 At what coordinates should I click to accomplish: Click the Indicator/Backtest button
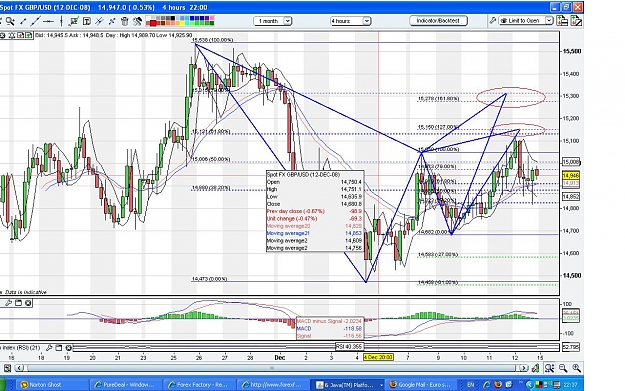[x=438, y=20]
